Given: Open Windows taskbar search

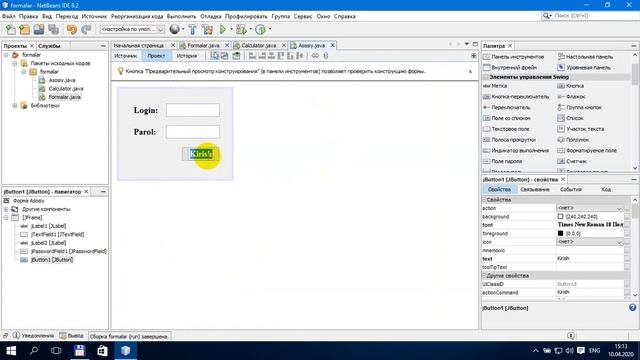Looking at the screenshot, I should 34,351.
